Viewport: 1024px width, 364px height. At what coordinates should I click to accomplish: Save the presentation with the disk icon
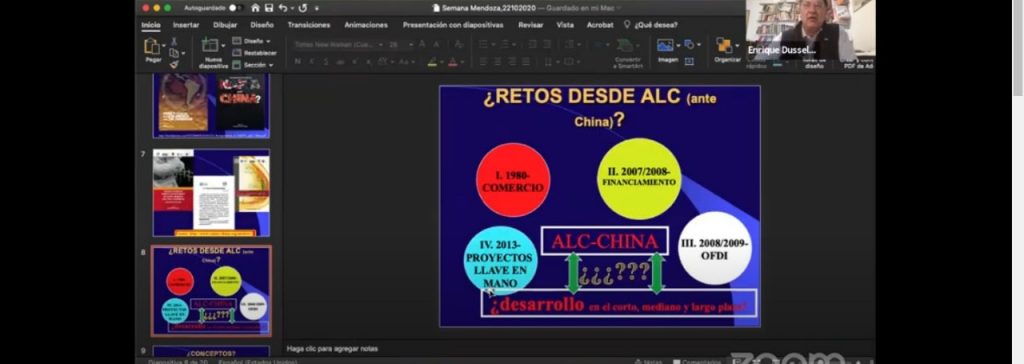pos(269,8)
